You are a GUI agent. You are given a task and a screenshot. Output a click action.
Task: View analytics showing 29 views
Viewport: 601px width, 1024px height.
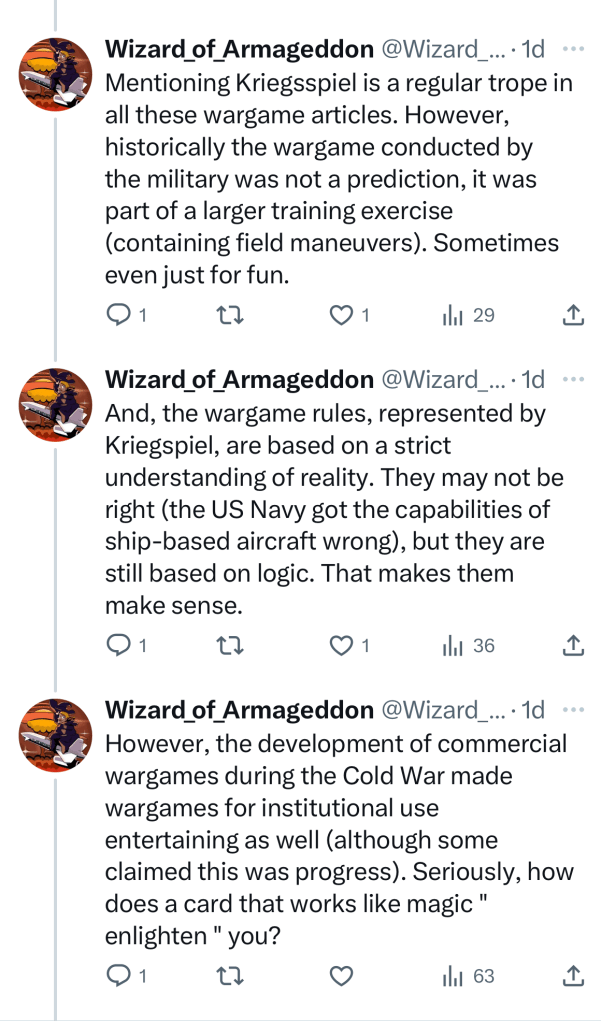click(452, 316)
